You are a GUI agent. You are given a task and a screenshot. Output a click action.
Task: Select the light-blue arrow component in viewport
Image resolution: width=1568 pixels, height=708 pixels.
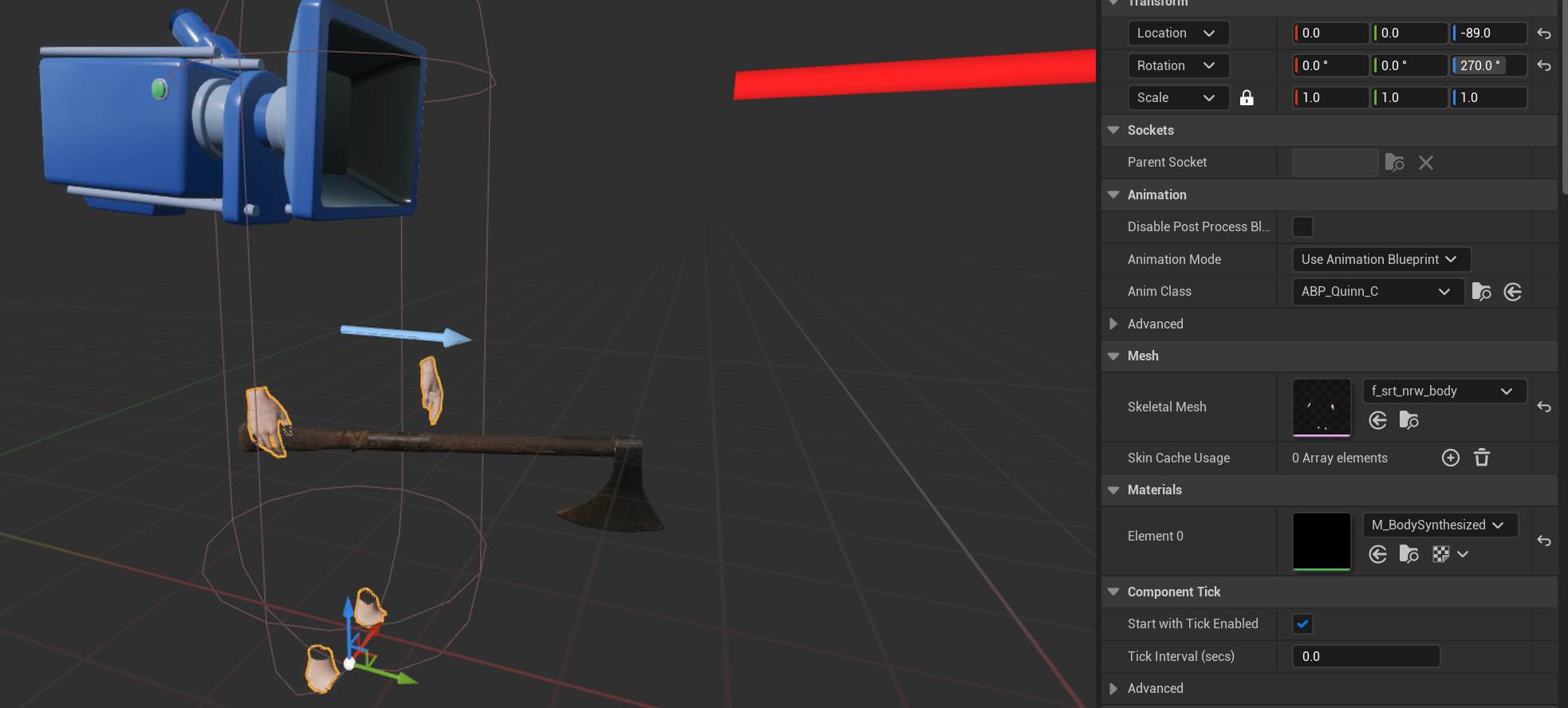click(x=405, y=335)
